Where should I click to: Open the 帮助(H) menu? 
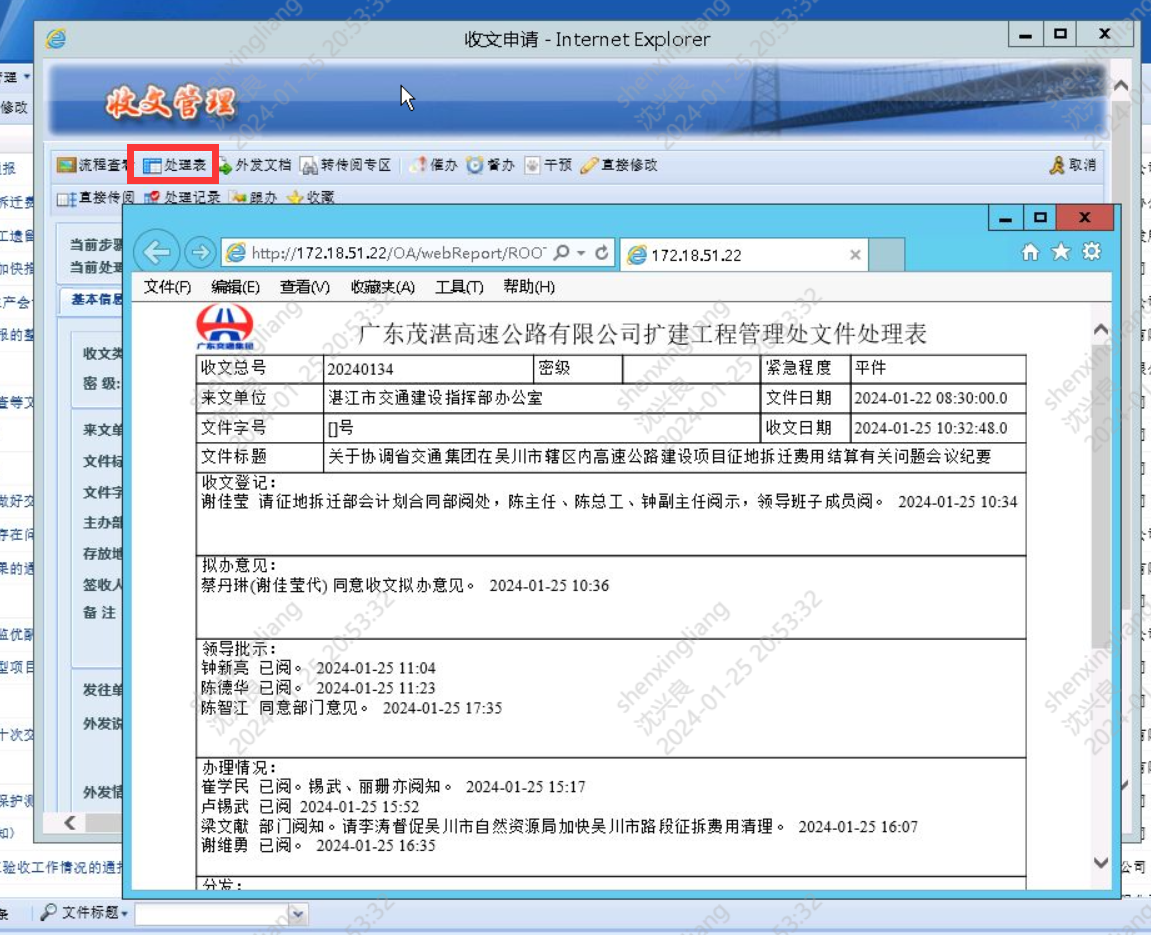tap(529, 287)
